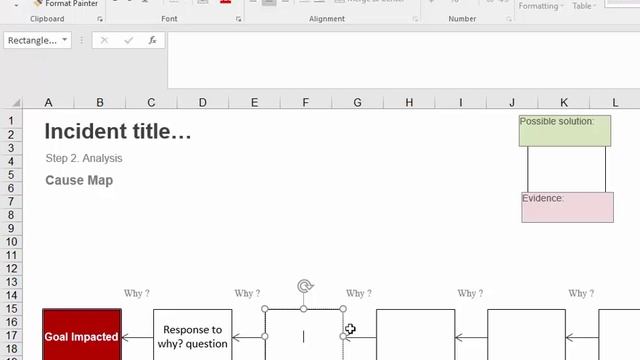
Task: Click the 'Why ?' label under column G
Action: pos(359,293)
